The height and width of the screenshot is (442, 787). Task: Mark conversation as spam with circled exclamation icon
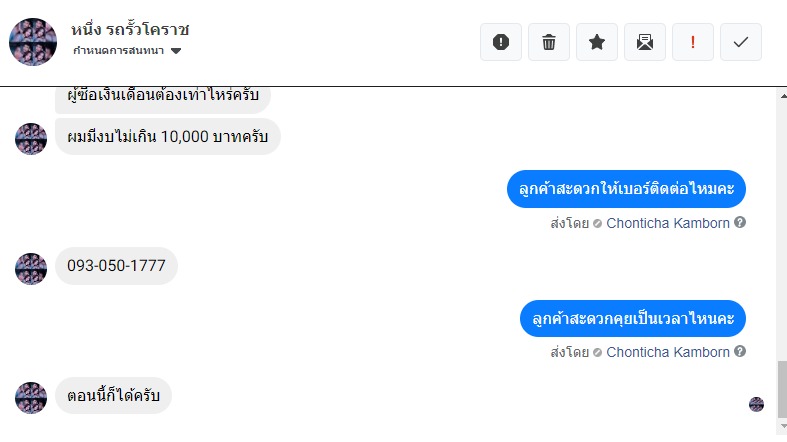pos(501,42)
